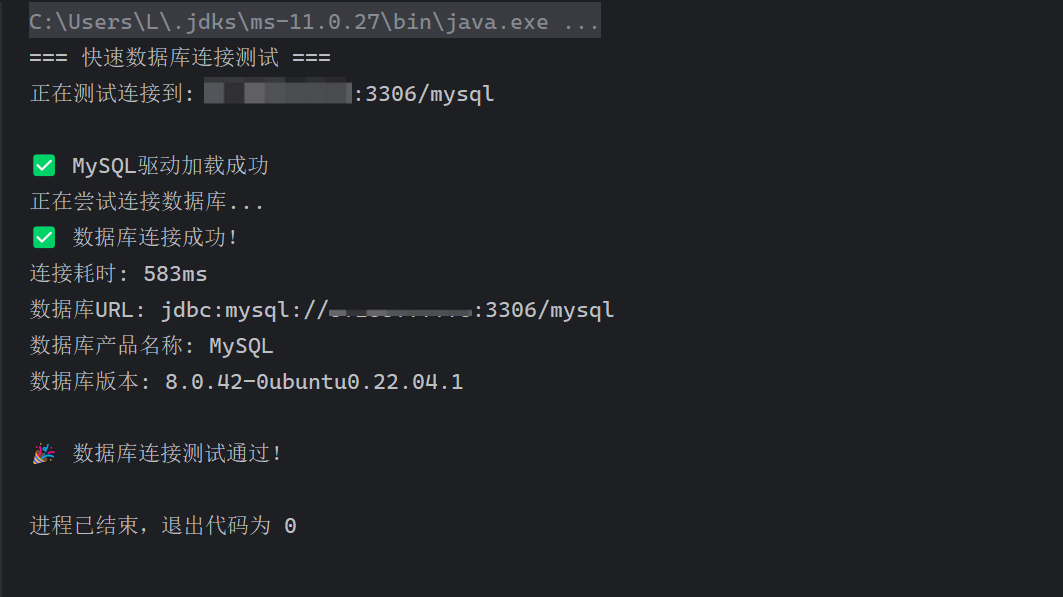
Task: Click the 数据库连接测试通过! message
Action: click(x=178, y=454)
